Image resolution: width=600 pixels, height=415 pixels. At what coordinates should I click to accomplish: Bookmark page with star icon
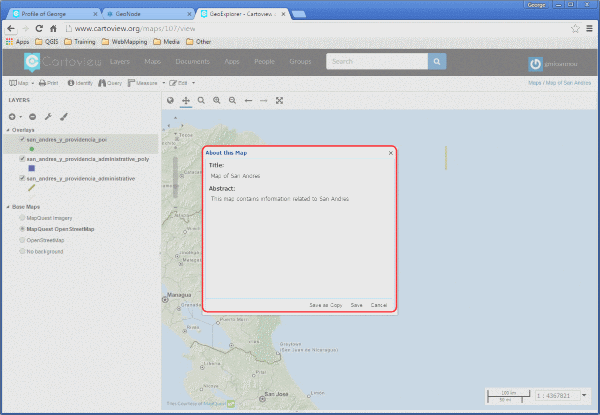575,29
